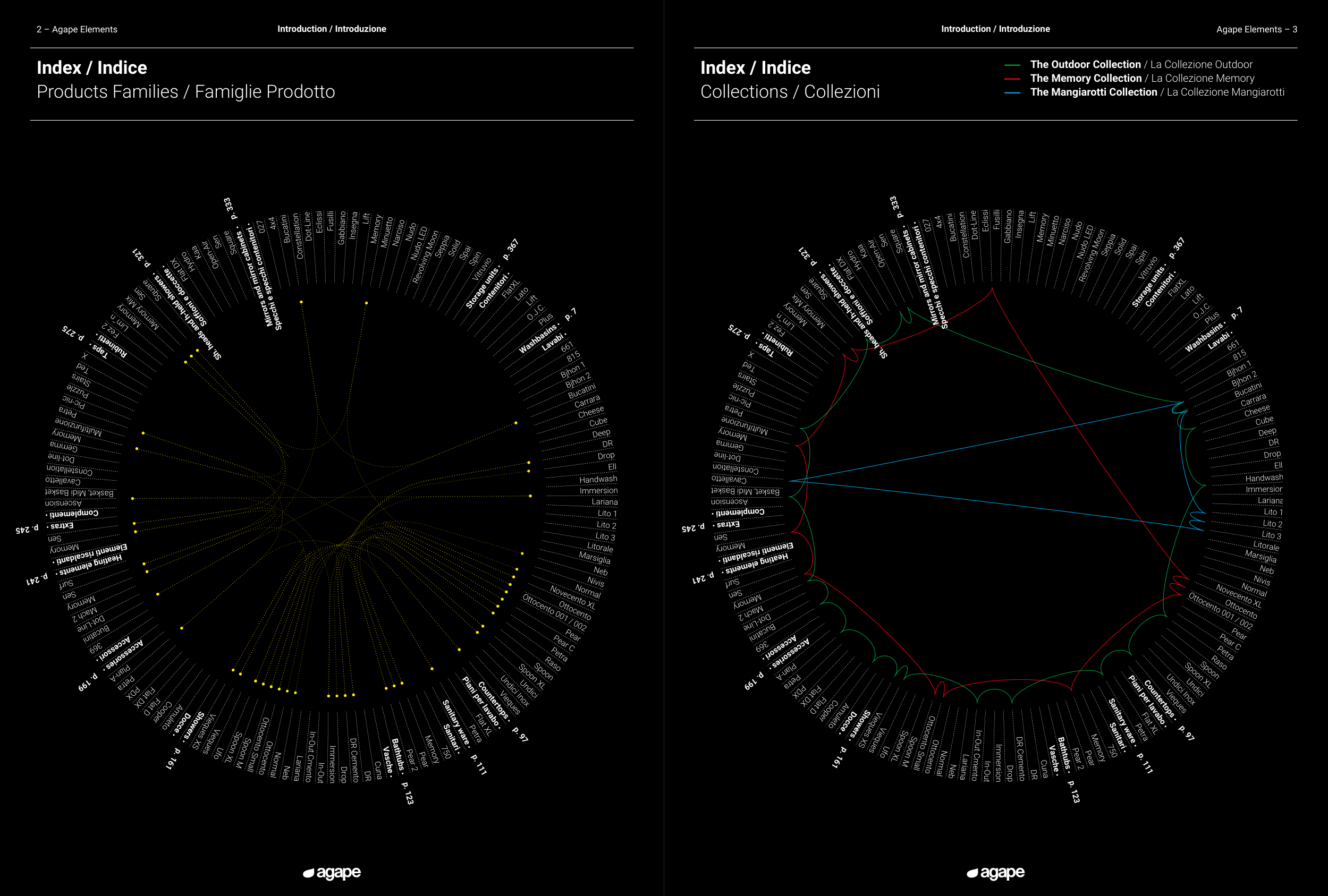1328x896 pixels.
Task: Select Products Families / Famiglie Prodotto subtitle
Action: tap(185, 91)
